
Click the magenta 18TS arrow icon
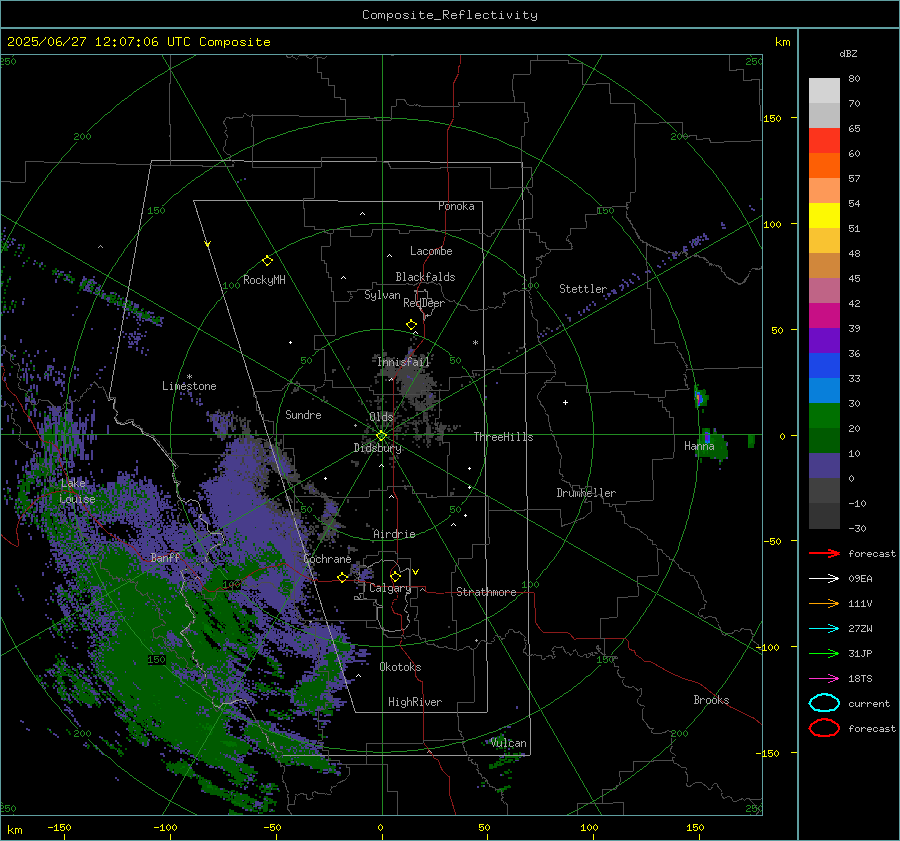[824, 679]
